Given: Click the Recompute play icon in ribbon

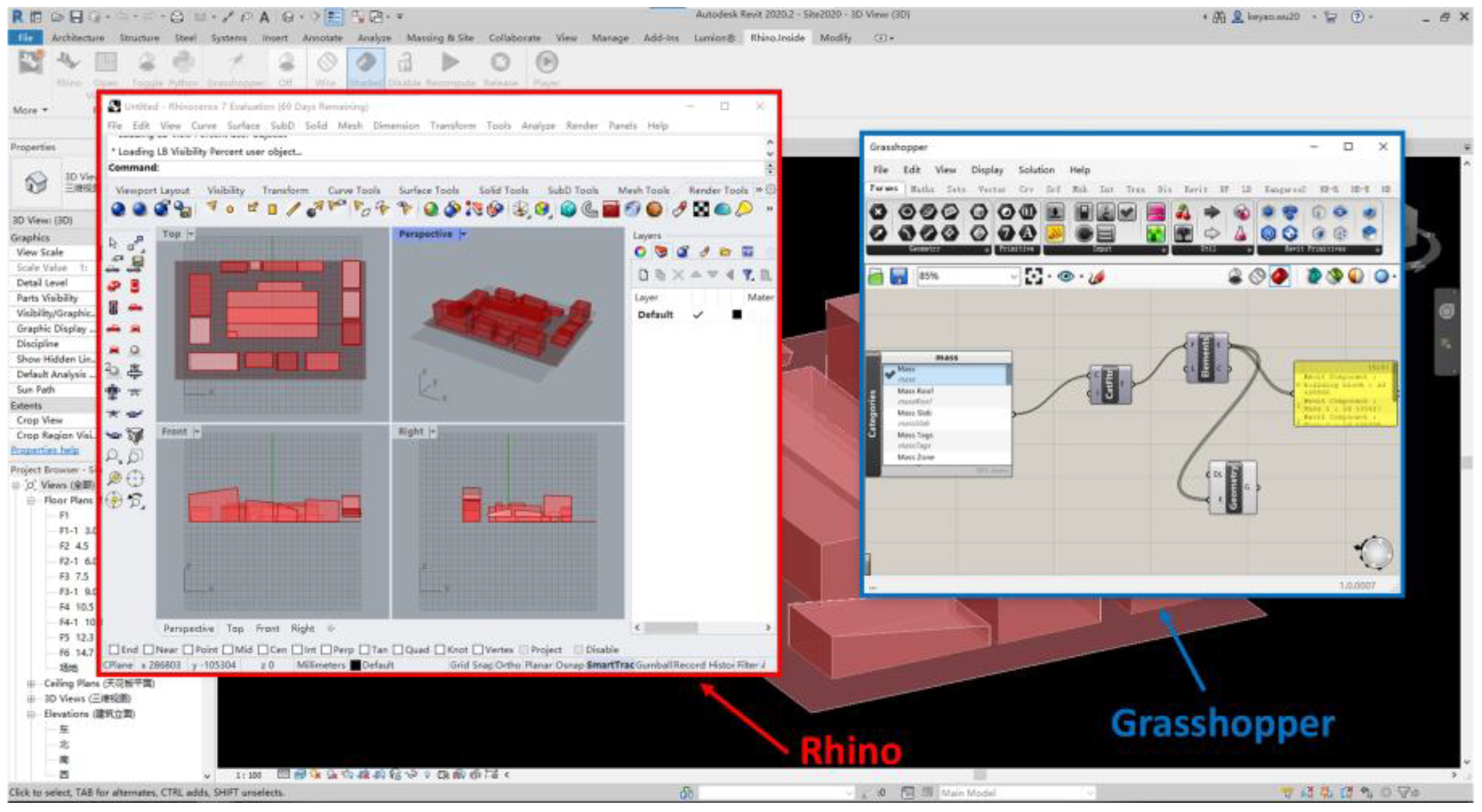Looking at the screenshot, I should 450,63.
